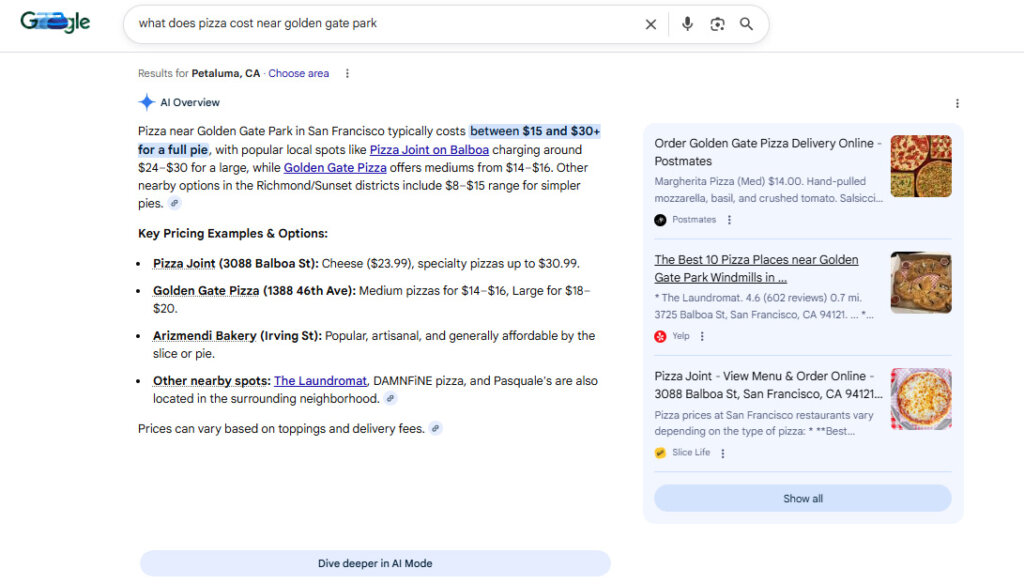Click the Google logo

pyautogui.click(x=55, y=22)
